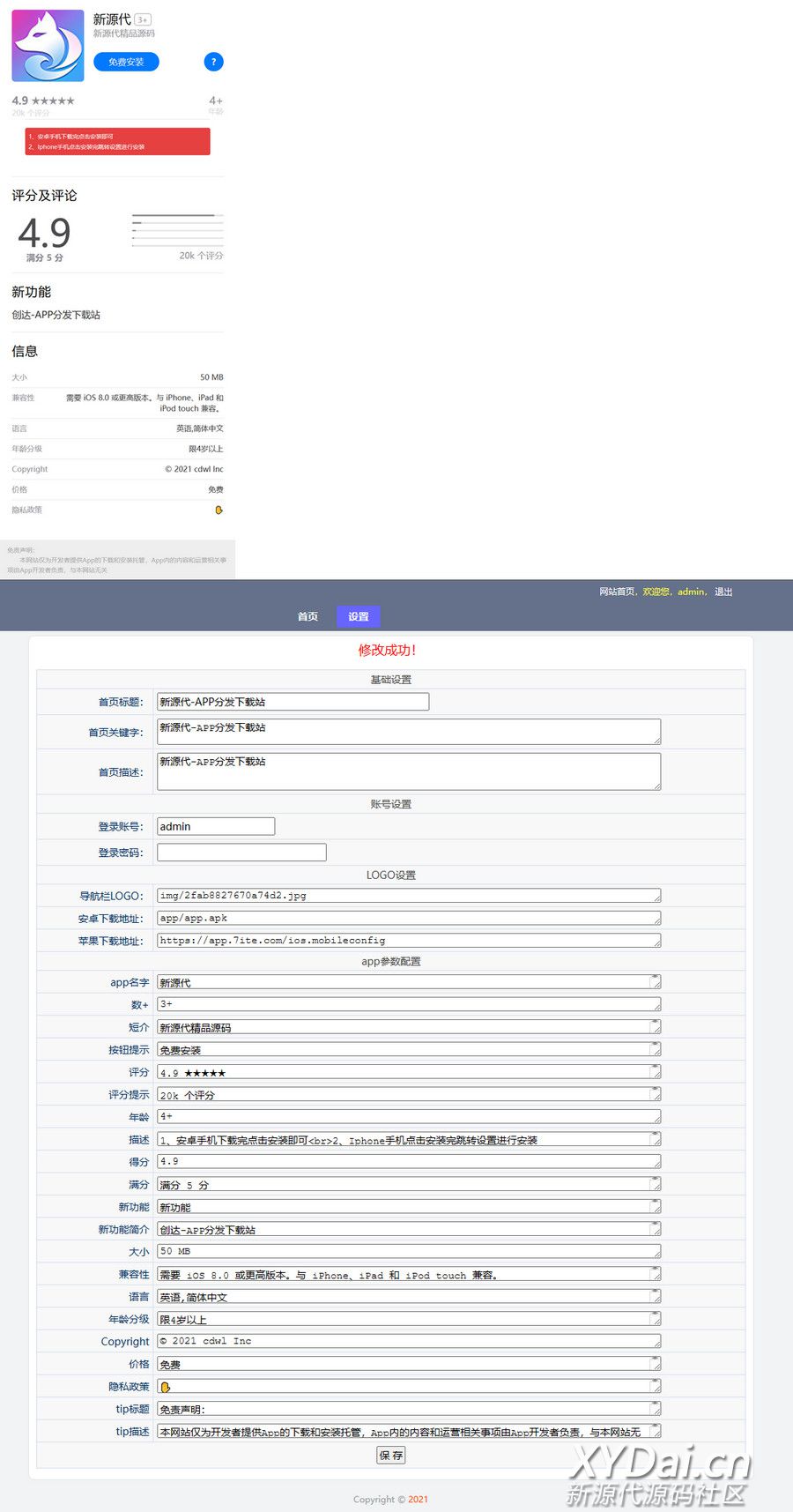Click the 退出 logout link
Screen dimensions: 793x1512
(723, 592)
